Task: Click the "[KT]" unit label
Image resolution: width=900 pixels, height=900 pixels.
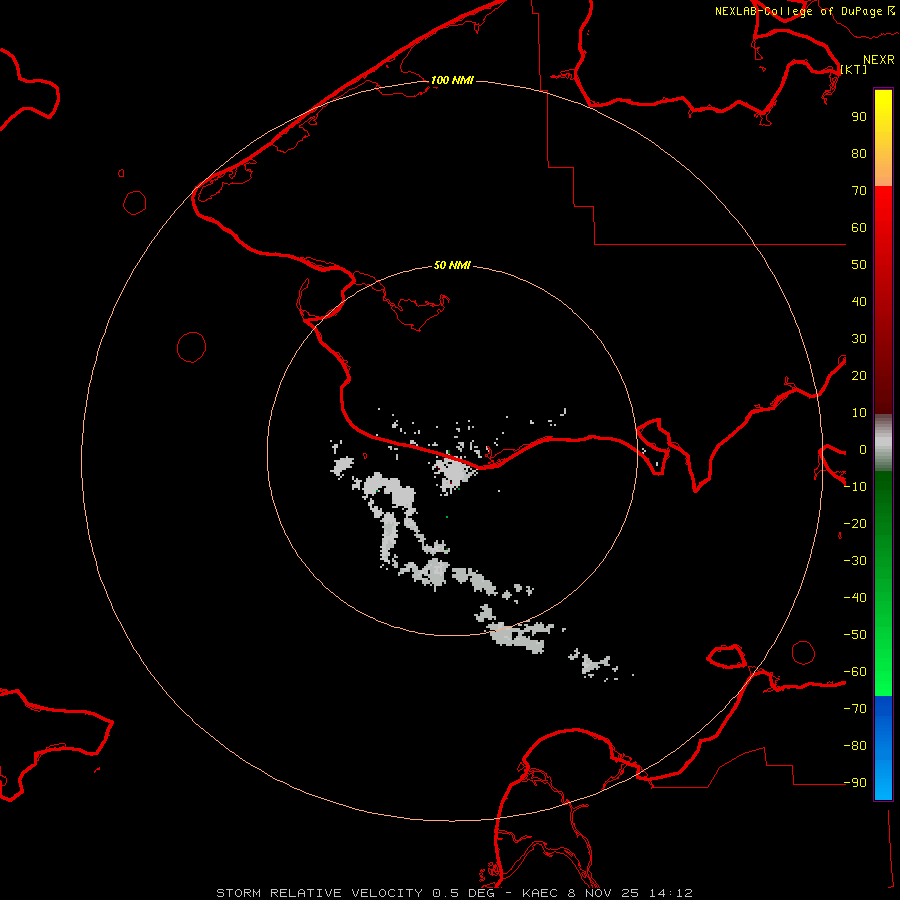Action: coord(854,69)
